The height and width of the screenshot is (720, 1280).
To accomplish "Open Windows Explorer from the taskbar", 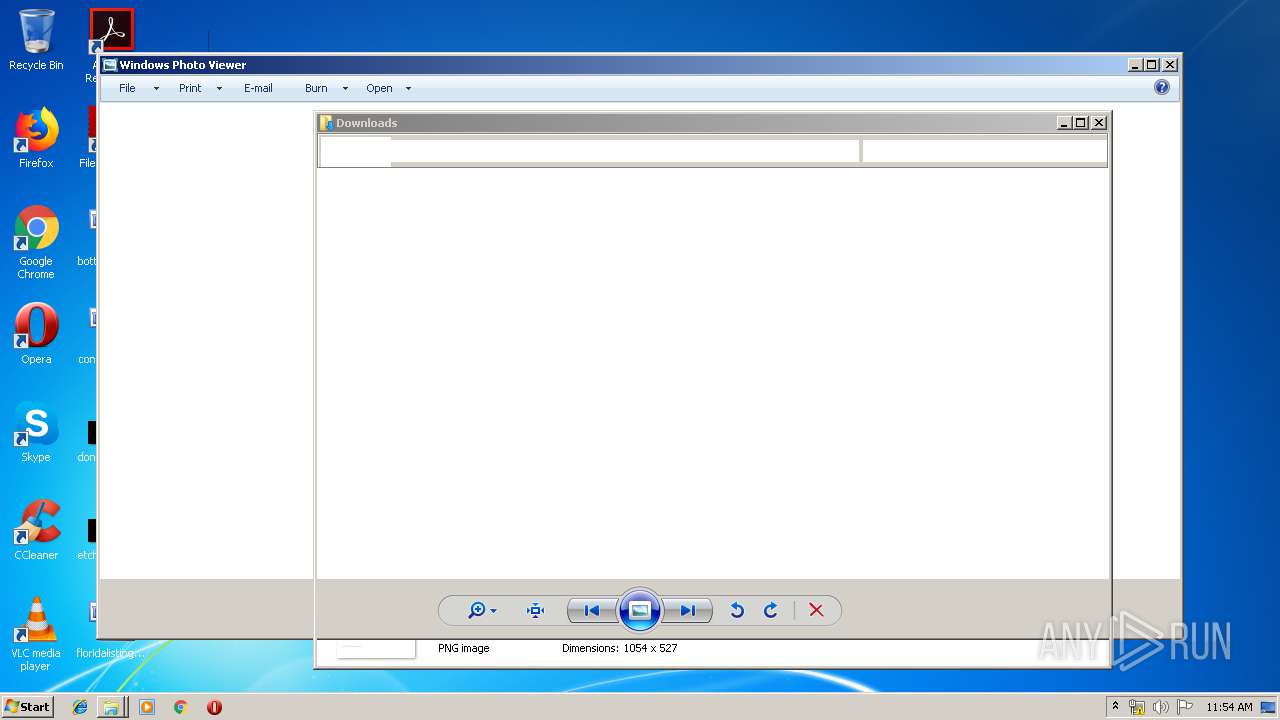I will pos(111,707).
